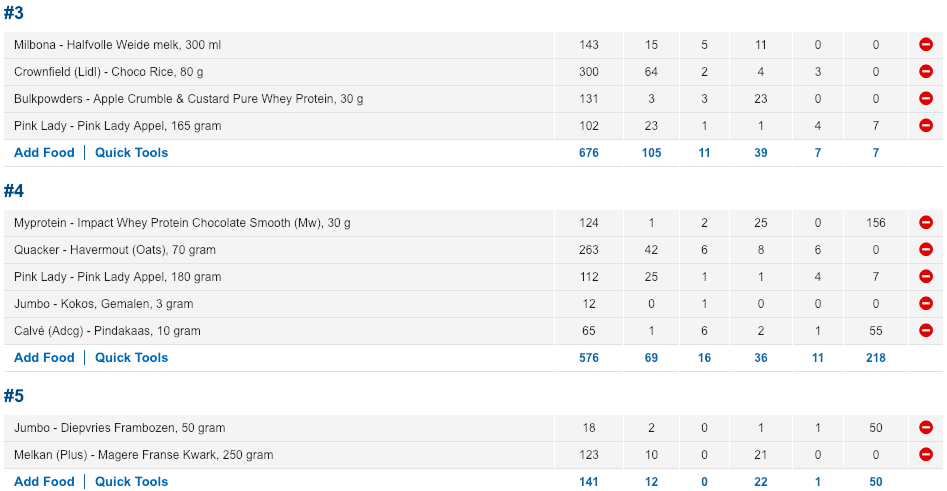Delete the Crownfield Choco Rice row

(926, 72)
